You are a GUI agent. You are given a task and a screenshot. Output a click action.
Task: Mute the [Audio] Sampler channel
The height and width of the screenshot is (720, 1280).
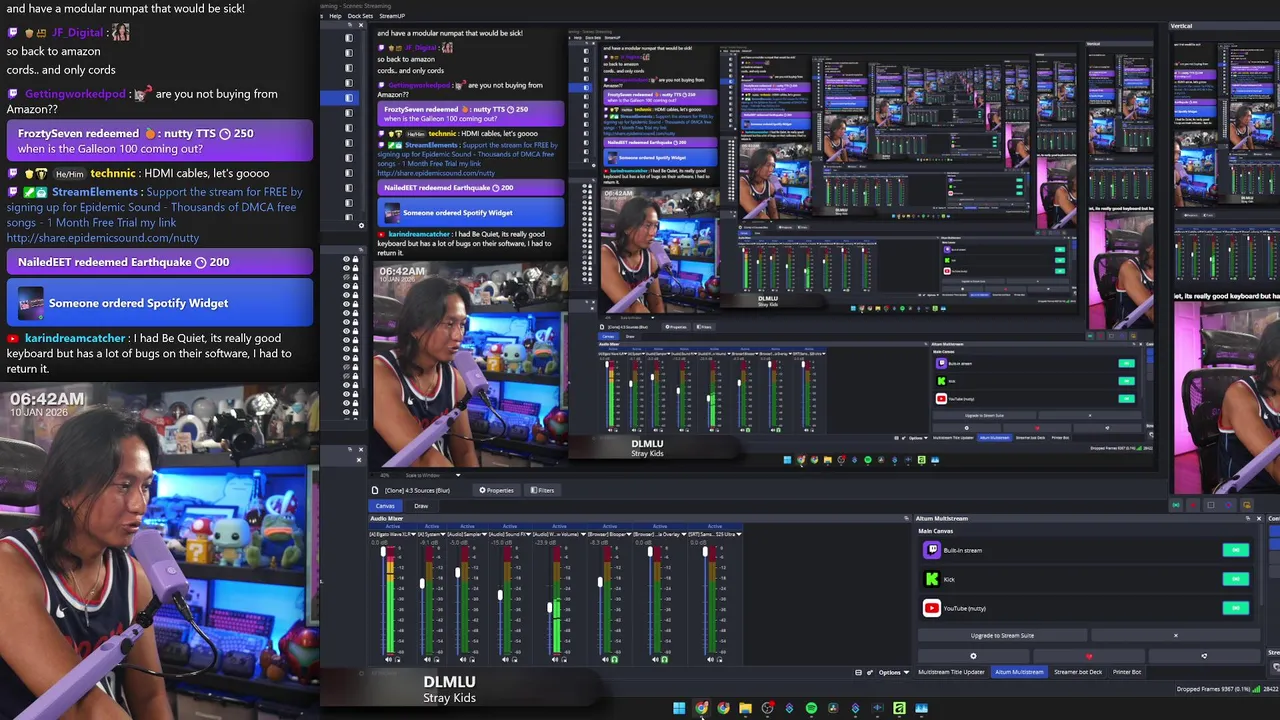(463, 659)
